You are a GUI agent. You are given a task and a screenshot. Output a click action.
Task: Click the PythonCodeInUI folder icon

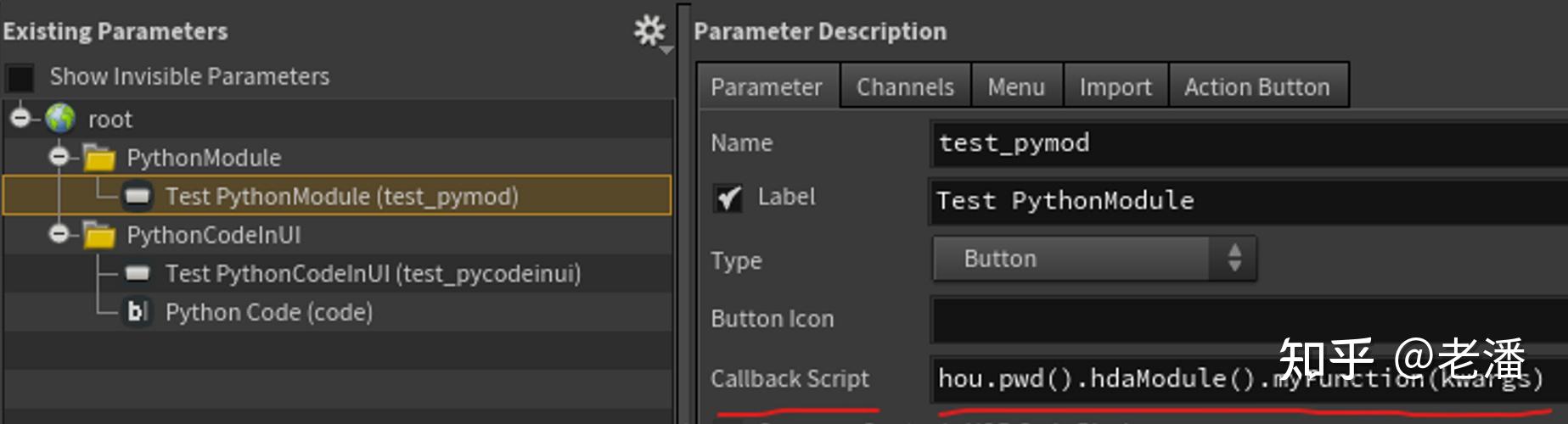click(x=99, y=235)
